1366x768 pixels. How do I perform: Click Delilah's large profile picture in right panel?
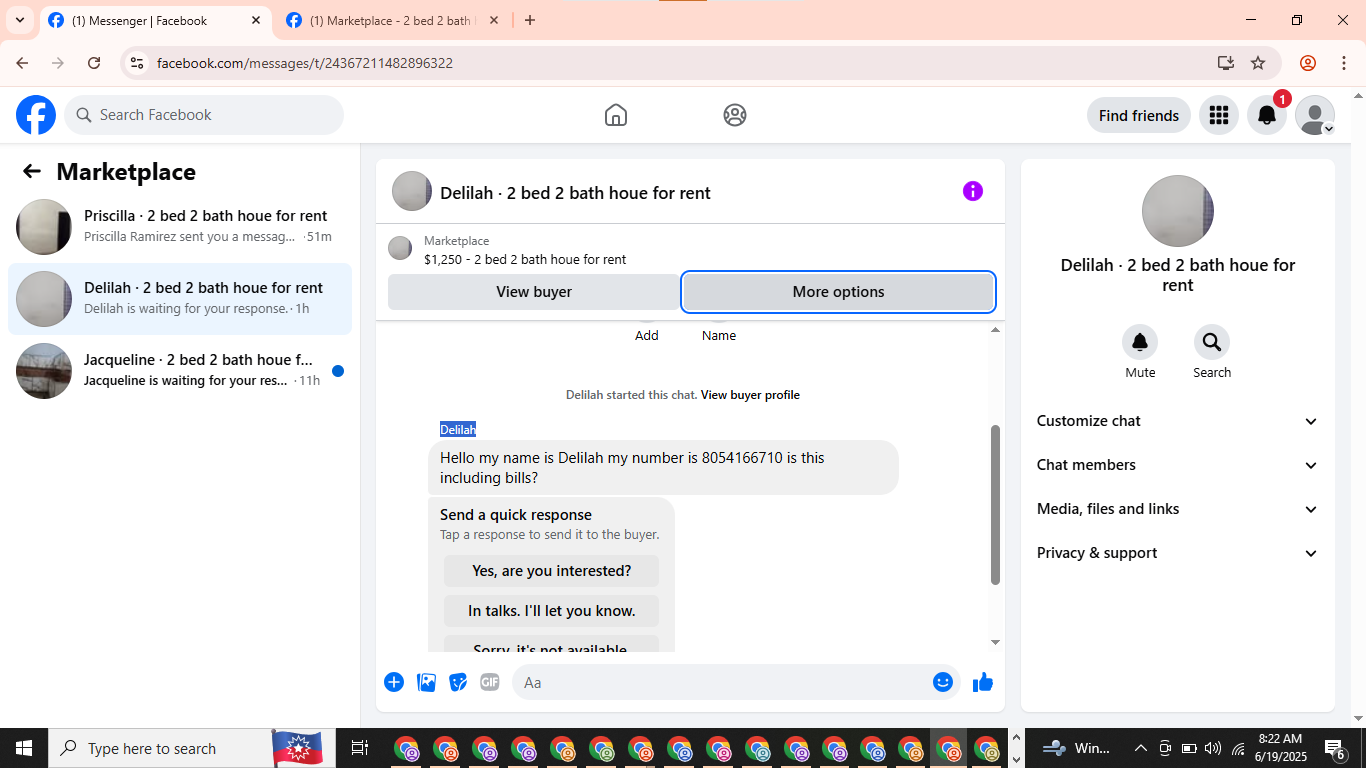pos(1178,211)
